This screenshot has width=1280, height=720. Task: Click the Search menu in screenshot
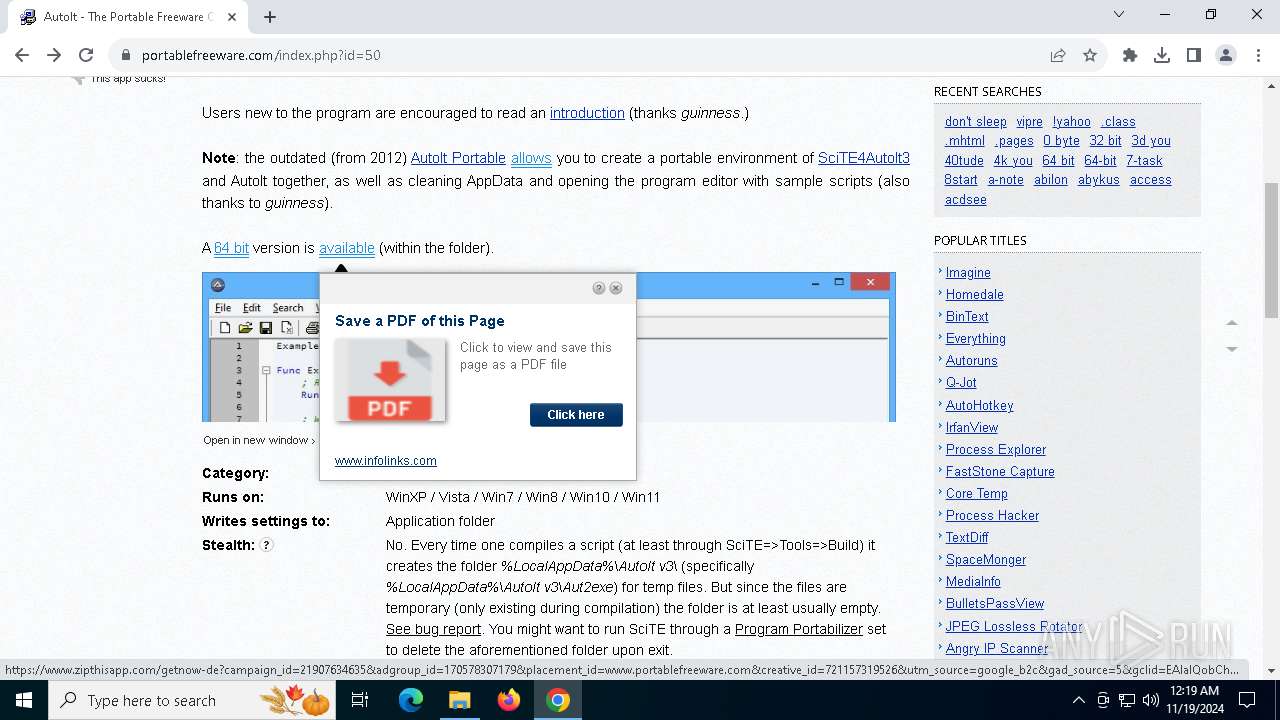tap(288, 308)
